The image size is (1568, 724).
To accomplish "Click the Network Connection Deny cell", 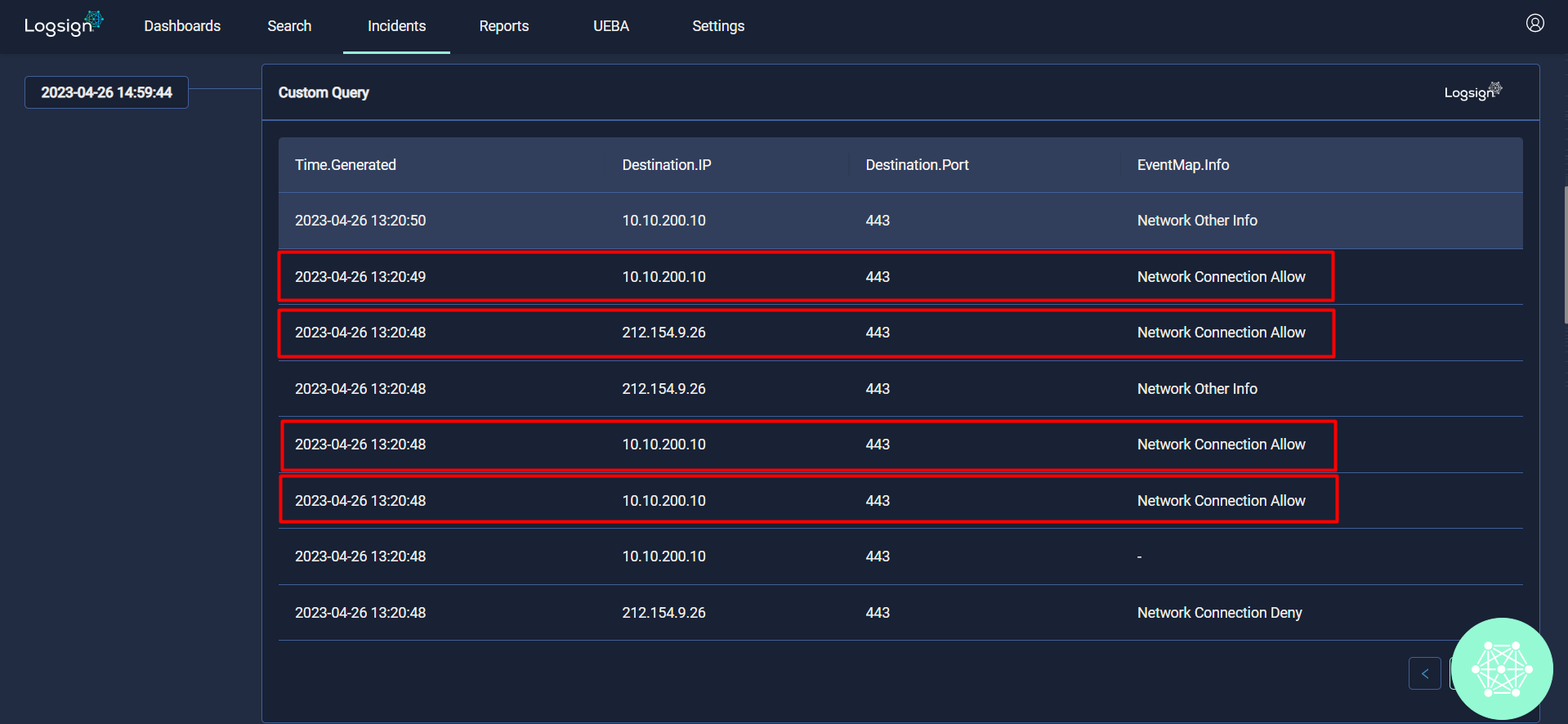I will [1219, 613].
